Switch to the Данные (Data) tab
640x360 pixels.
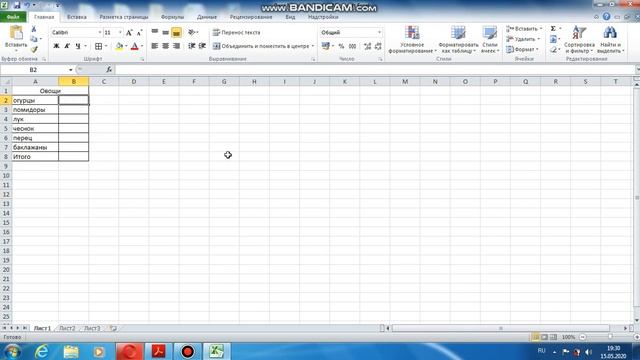click(207, 17)
